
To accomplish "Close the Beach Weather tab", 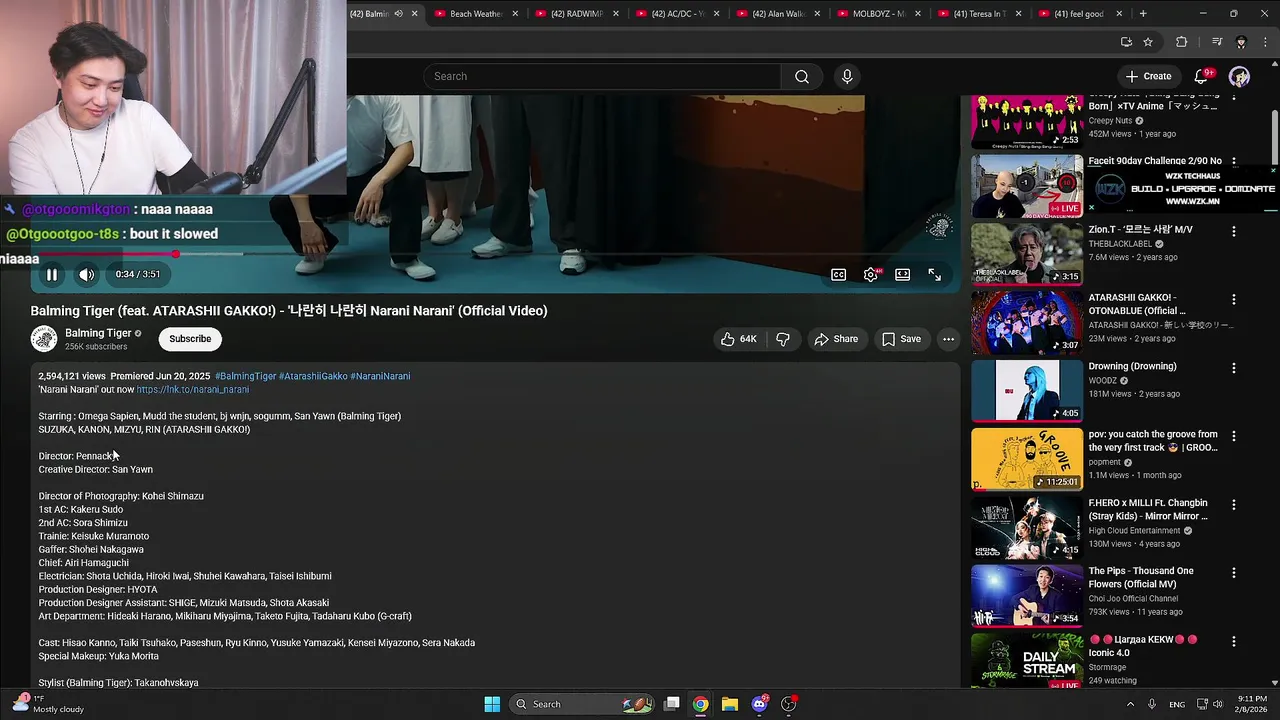I will 515,14.
